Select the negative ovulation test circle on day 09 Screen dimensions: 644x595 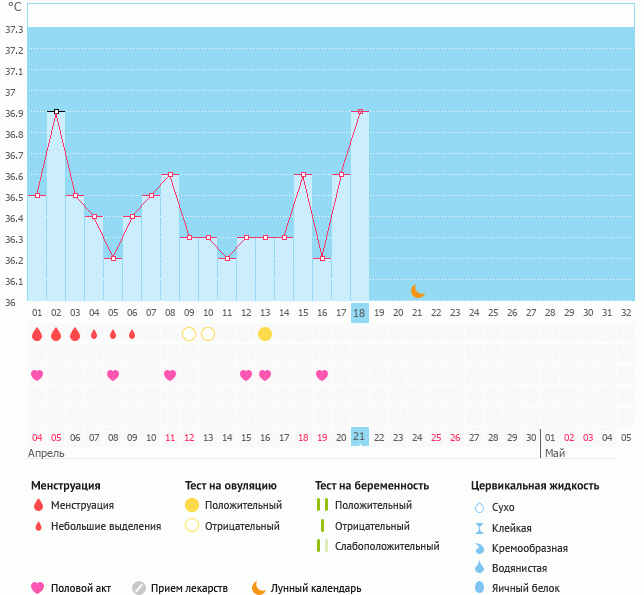(189, 334)
